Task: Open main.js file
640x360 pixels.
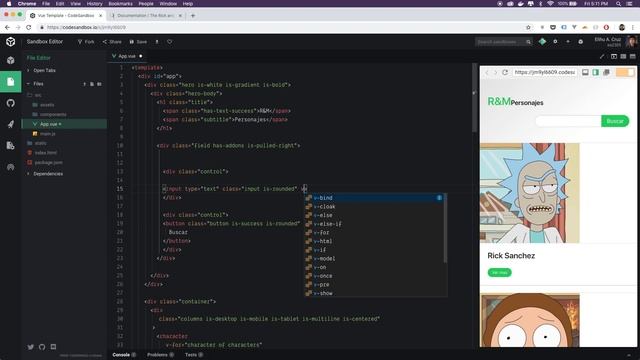Action: tap(64, 133)
